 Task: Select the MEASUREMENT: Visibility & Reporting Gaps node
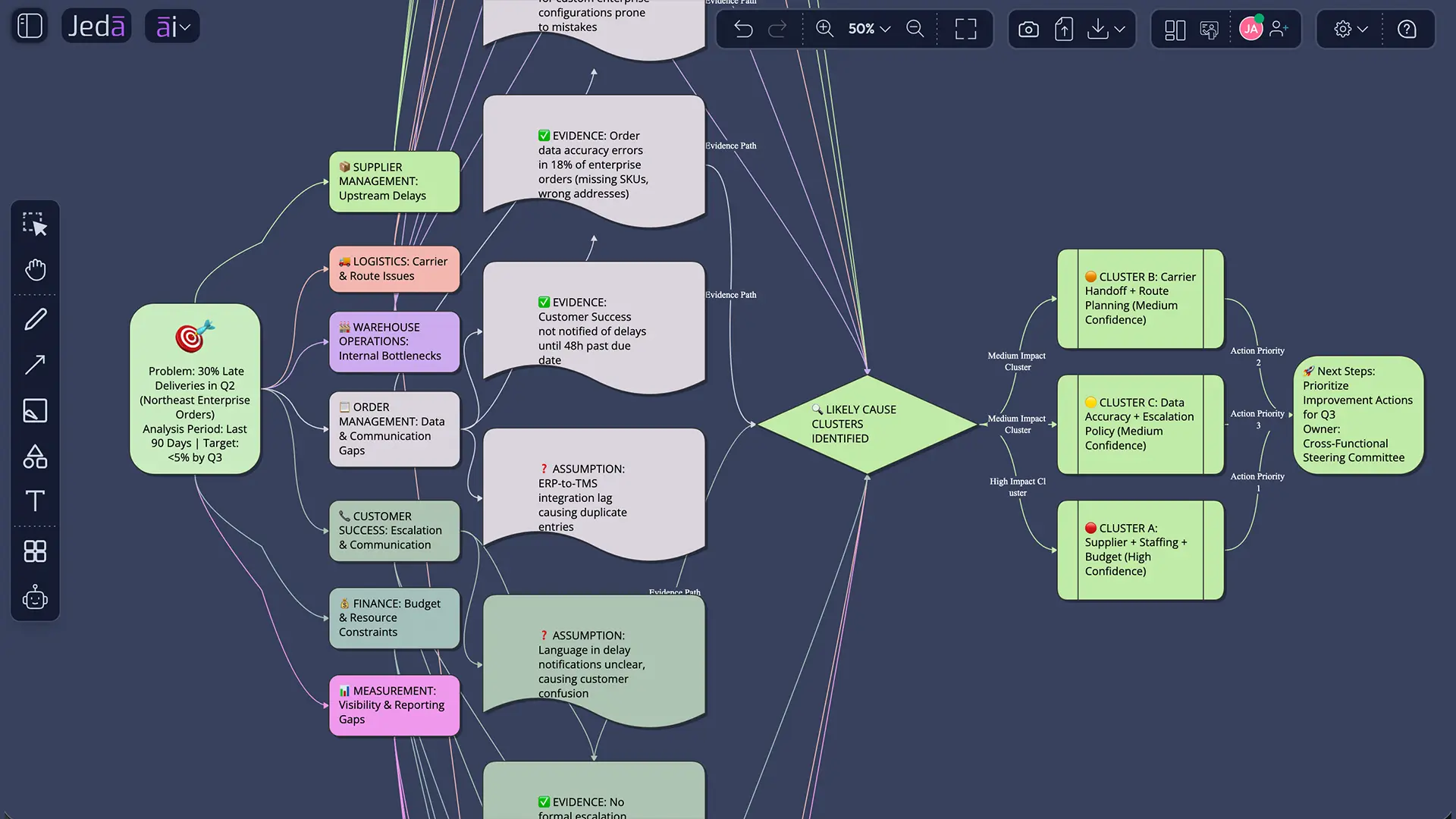coord(394,705)
